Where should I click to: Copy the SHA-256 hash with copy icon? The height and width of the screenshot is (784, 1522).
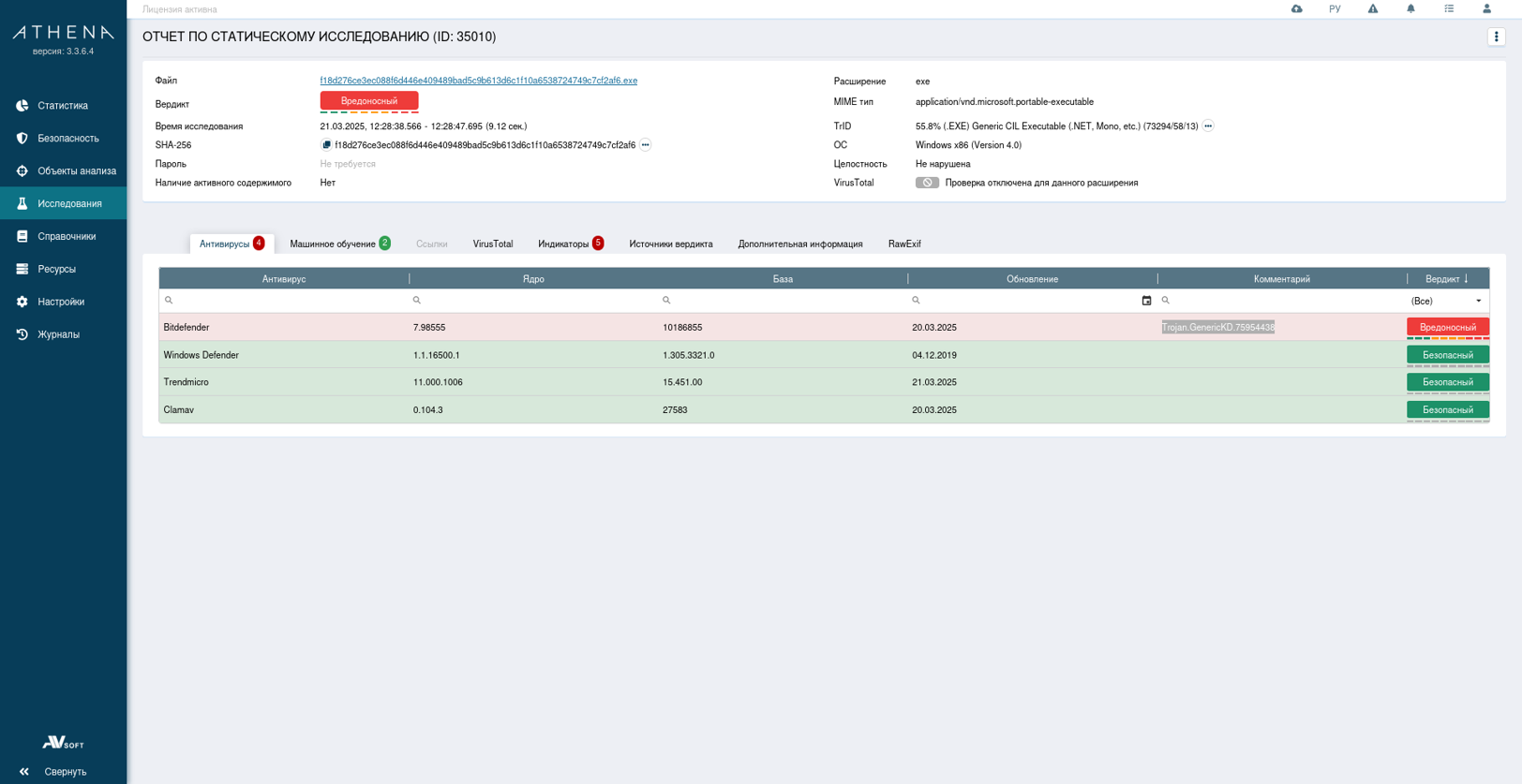[326, 145]
